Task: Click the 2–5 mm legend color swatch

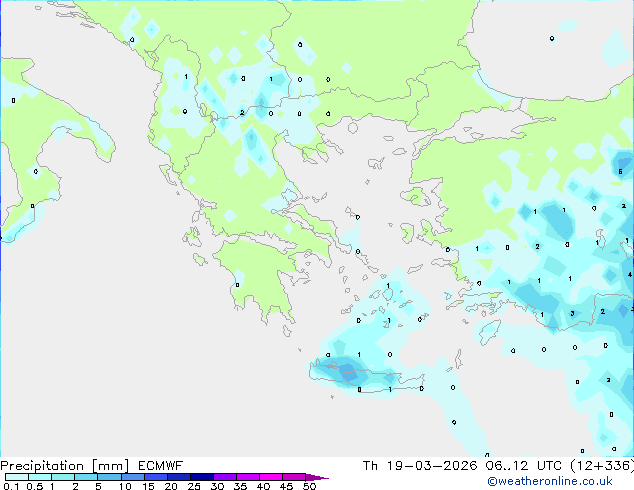Action: pos(86,477)
